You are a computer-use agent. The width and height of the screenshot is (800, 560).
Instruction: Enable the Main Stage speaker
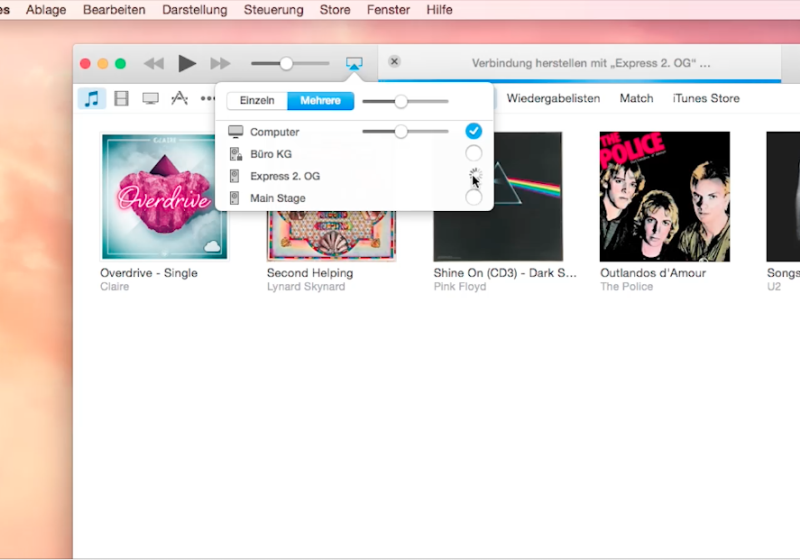pyautogui.click(x=474, y=197)
